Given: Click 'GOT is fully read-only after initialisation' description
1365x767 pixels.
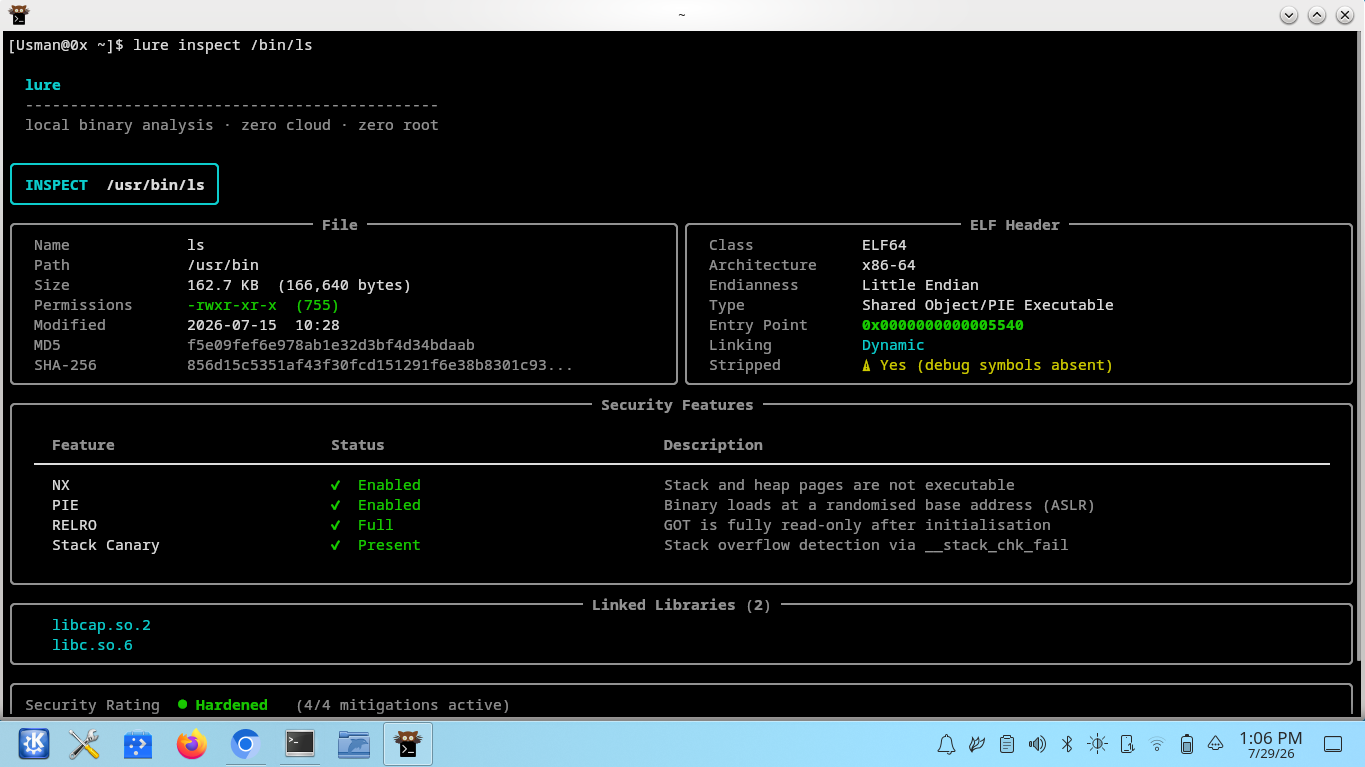Looking at the screenshot, I should coord(857,525).
